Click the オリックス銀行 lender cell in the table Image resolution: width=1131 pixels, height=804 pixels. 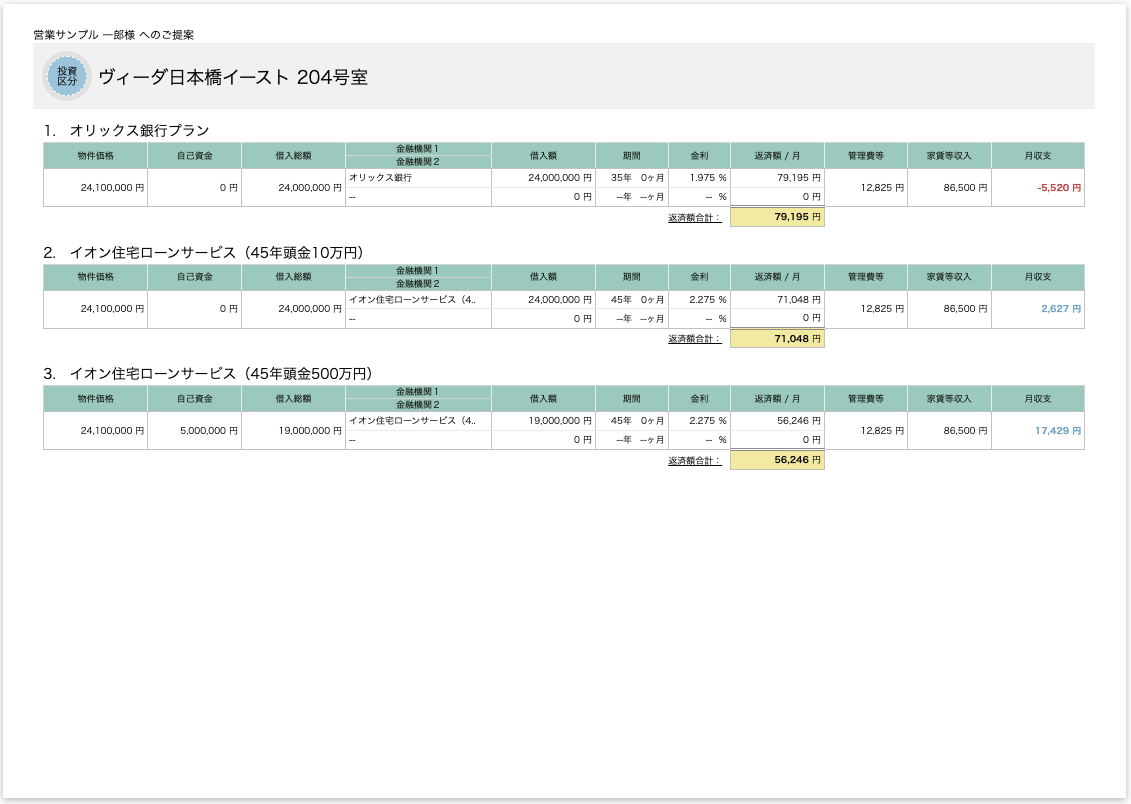click(x=418, y=177)
